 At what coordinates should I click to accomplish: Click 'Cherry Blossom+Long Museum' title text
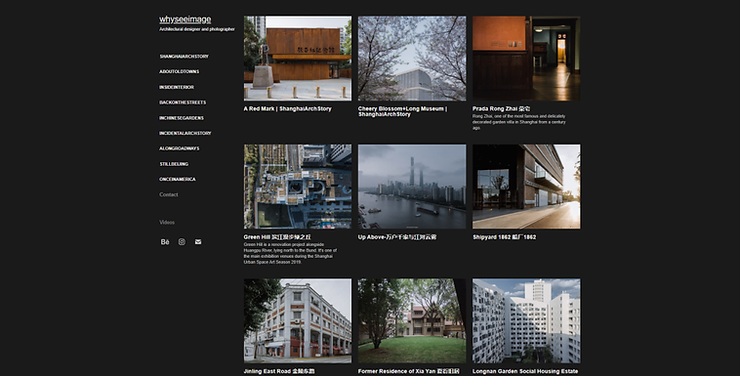tap(403, 111)
